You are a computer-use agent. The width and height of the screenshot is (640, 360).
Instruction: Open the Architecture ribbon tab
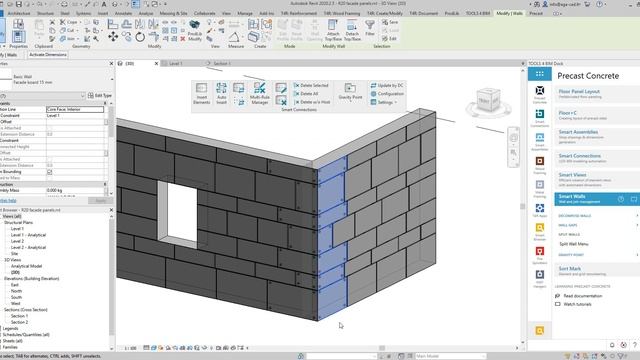pos(19,13)
